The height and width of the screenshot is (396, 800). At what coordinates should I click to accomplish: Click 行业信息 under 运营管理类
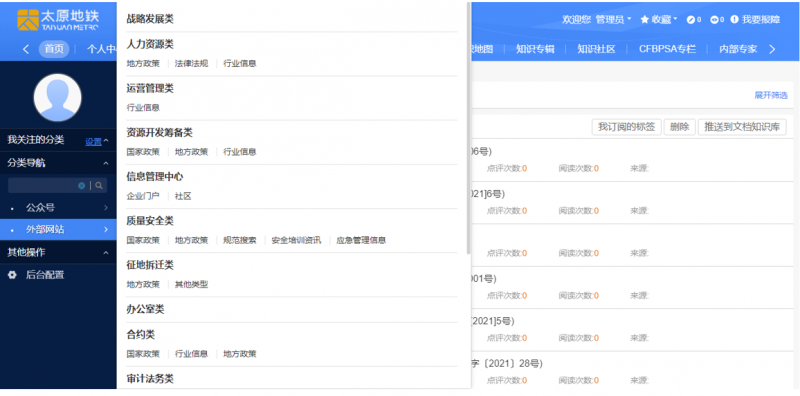[x=143, y=108]
